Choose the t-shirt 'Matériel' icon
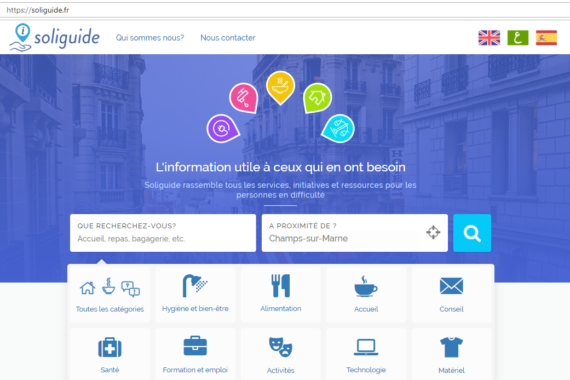 coord(451,347)
